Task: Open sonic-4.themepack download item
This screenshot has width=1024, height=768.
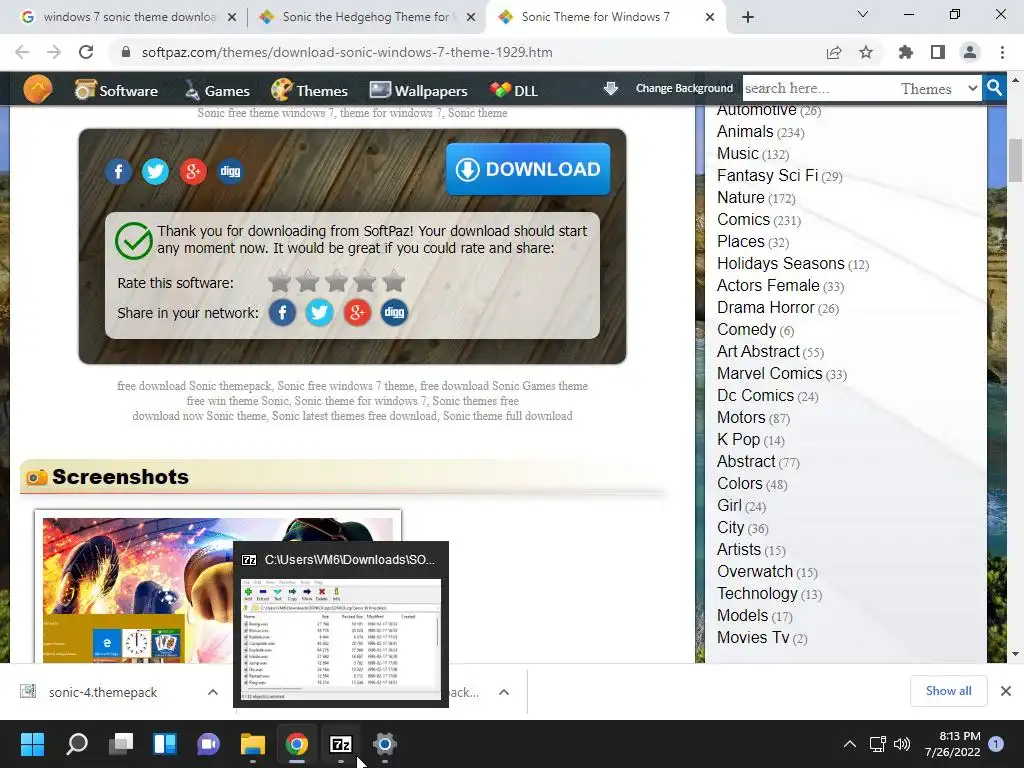Action: 103,692
